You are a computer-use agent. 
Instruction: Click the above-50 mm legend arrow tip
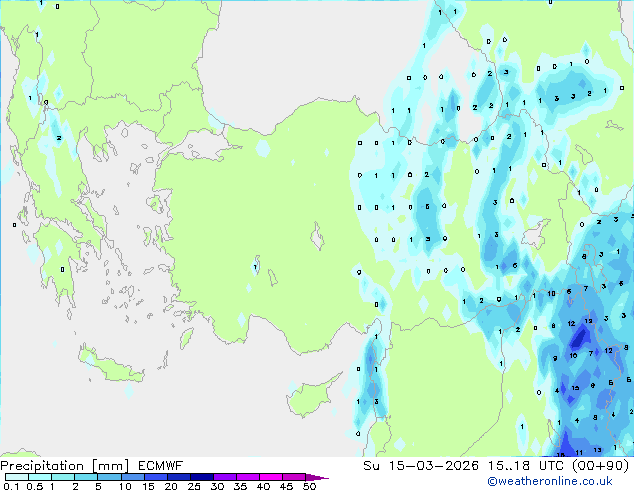tap(317, 477)
